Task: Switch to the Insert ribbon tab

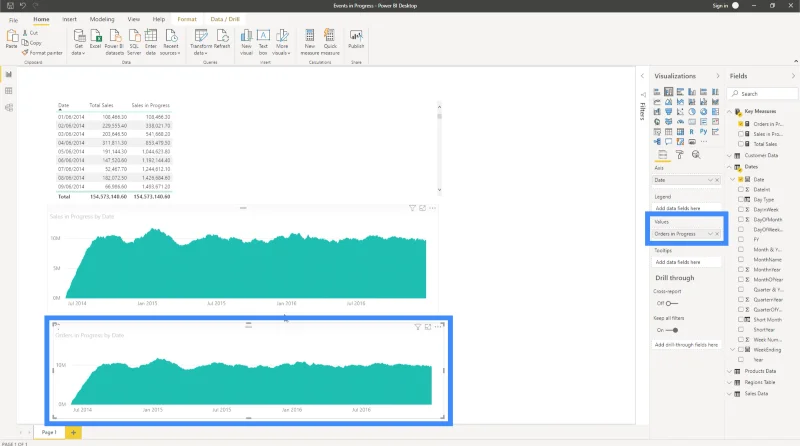Action: 69,19
